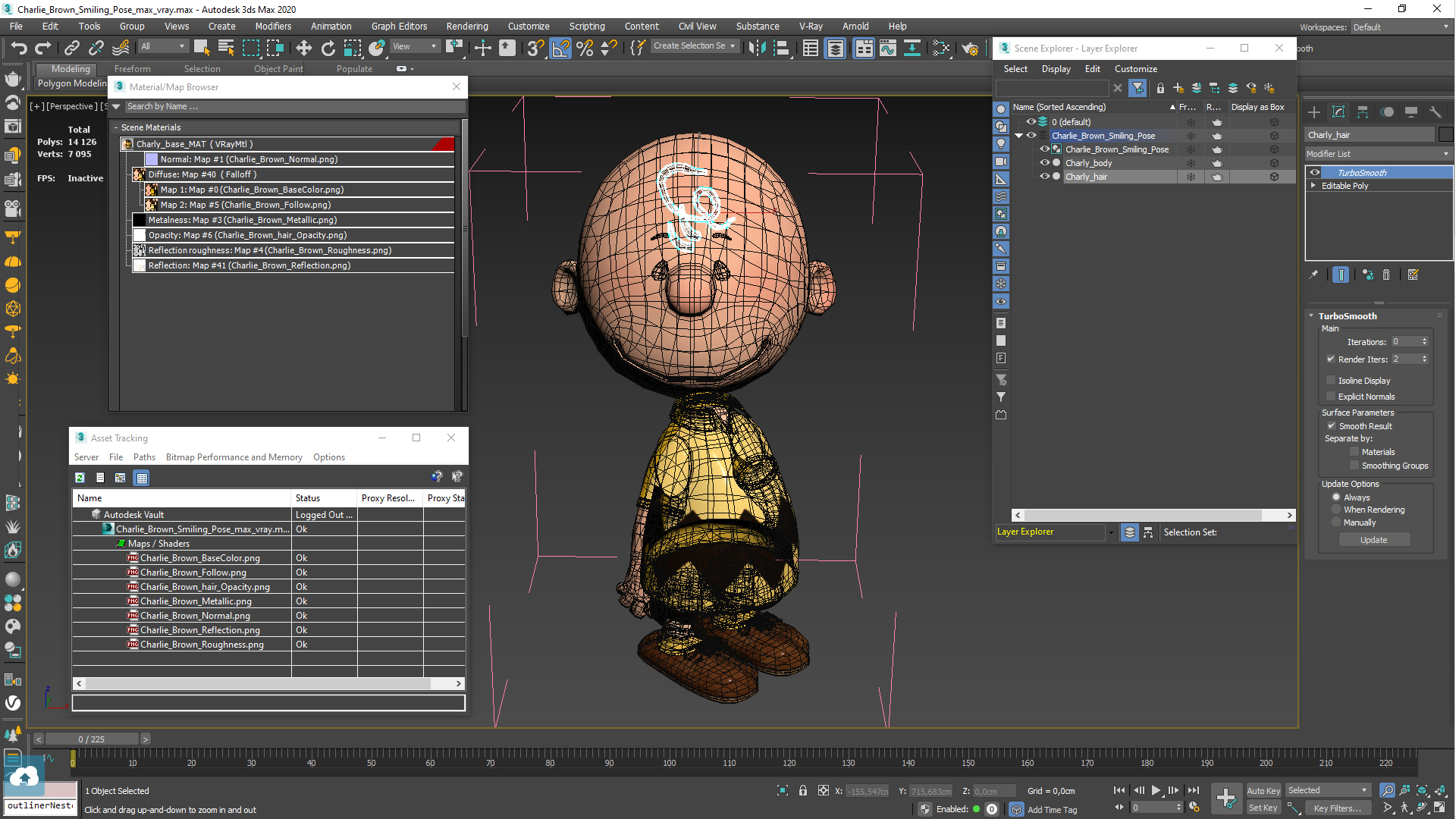The height and width of the screenshot is (819, 1456).
Task: Display cameras filter in Scene Explorer sidebar
Action: (x=1001, y=162)
